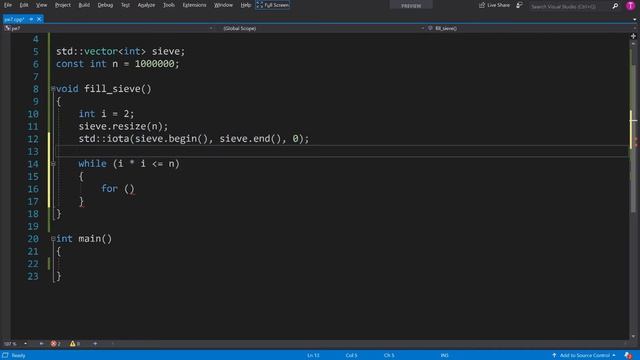The width and height of the screenshot is (640, 360).
Task: Open the Global Scope dropdown
Action: point(322,28)
